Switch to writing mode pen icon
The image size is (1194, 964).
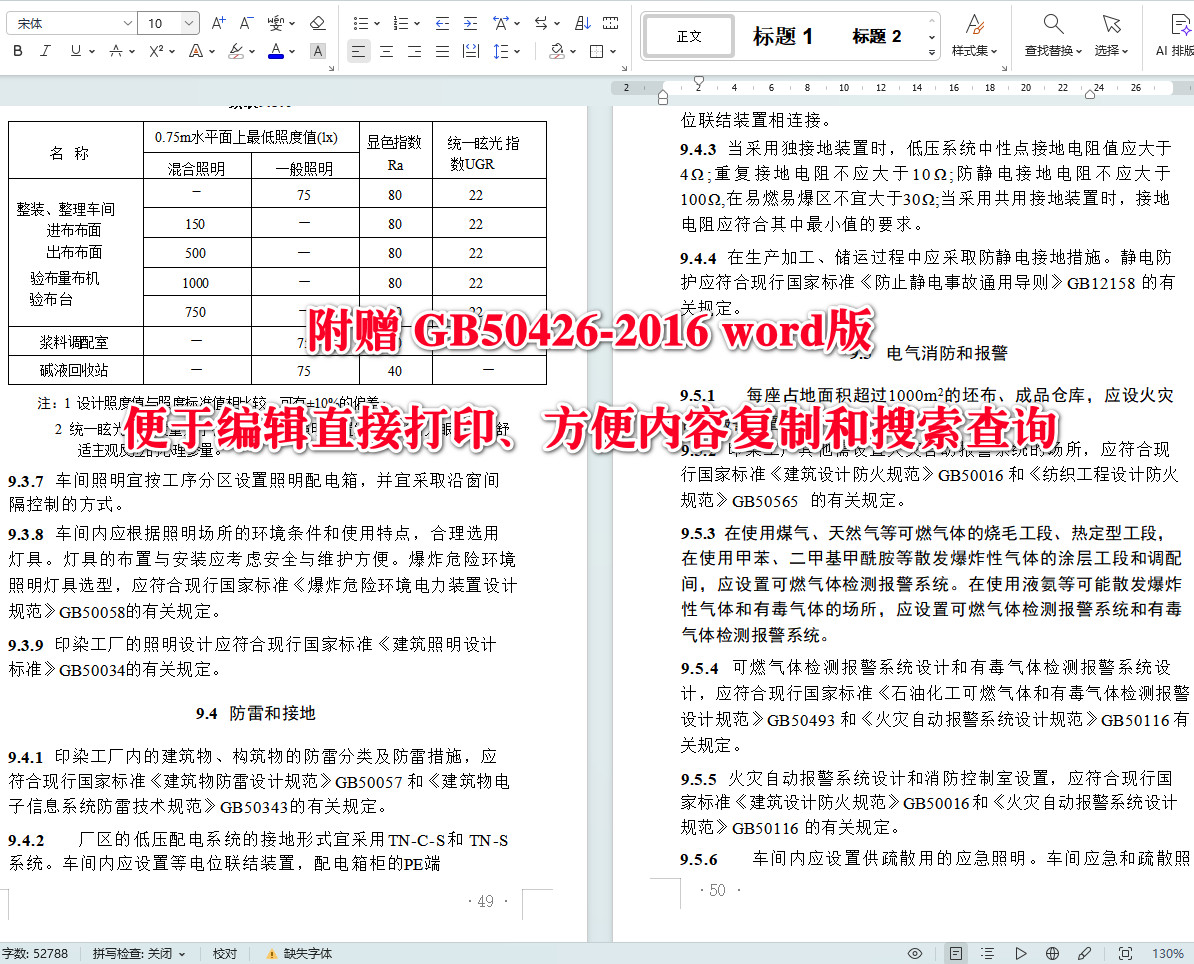1084,953
